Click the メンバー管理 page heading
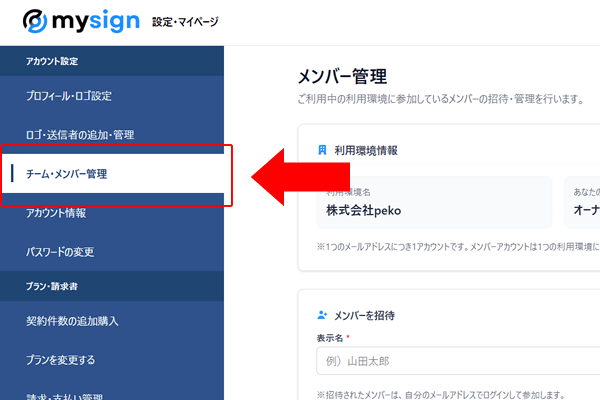Screen dimensions: 600x400 pyautogui.click(x=342, y=76)
